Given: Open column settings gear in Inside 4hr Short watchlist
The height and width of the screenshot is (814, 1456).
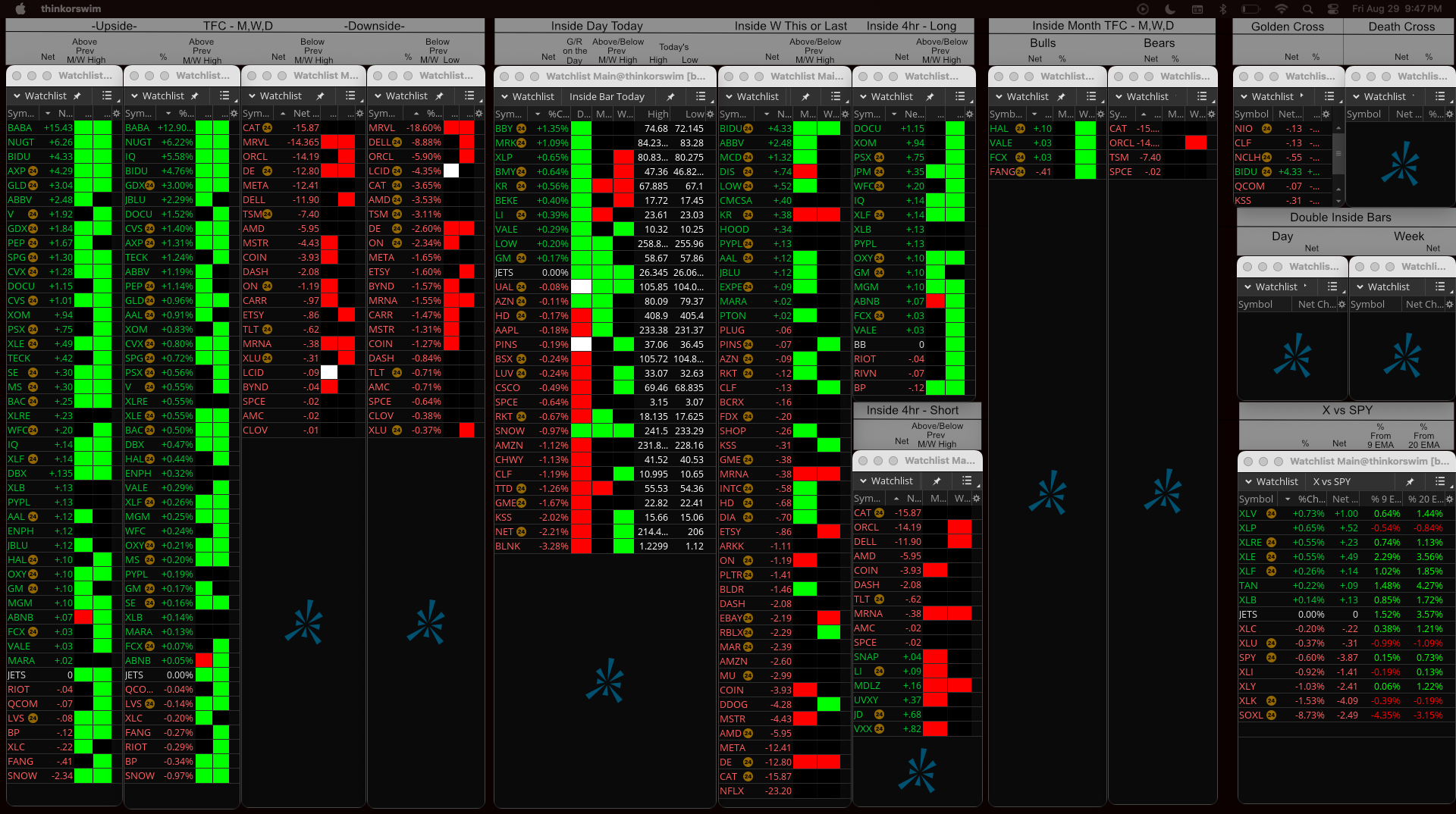Looking at the screenshot, I should (977, 499).
